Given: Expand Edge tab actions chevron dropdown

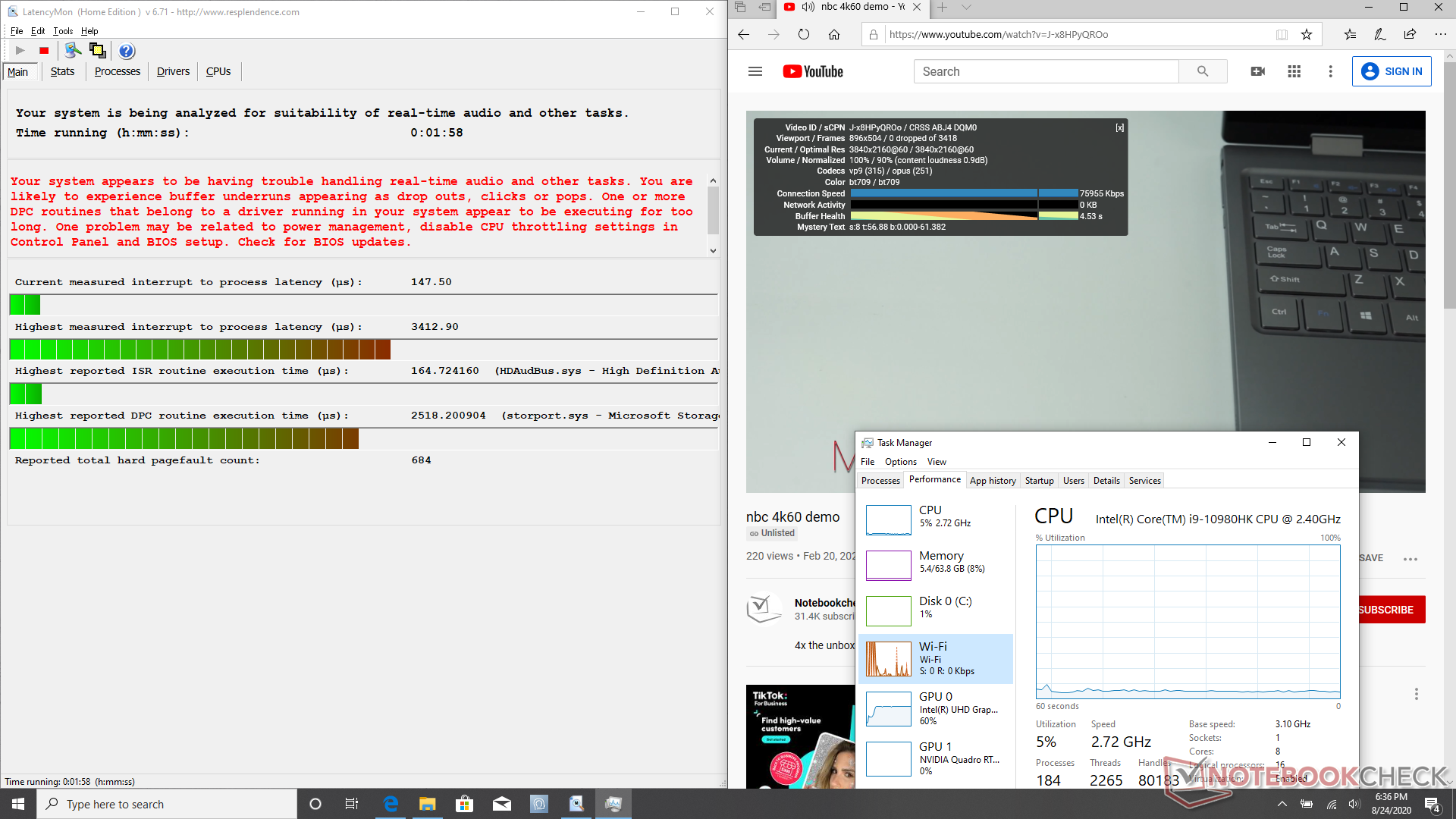Looking at the screenshot, I should pos(966,8).
